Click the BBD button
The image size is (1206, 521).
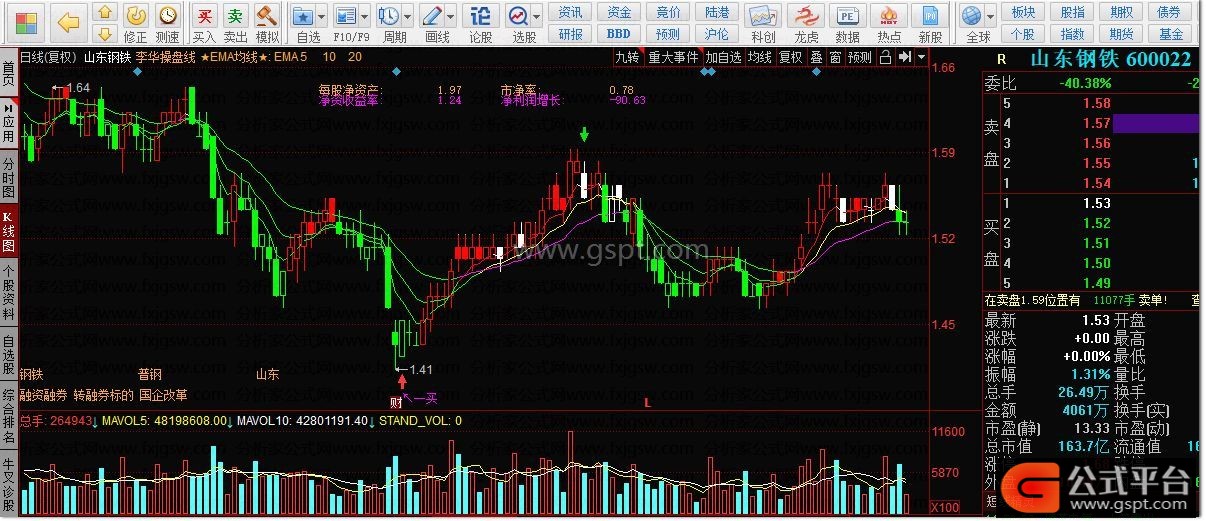[x=619, y=34]
